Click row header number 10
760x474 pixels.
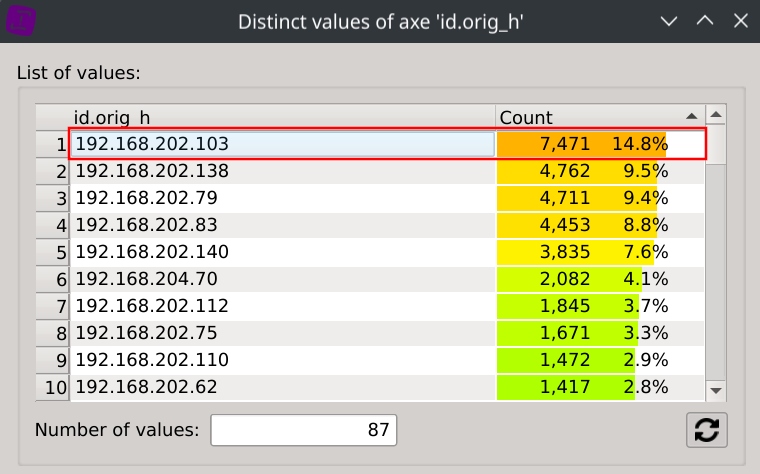point(52,387)
